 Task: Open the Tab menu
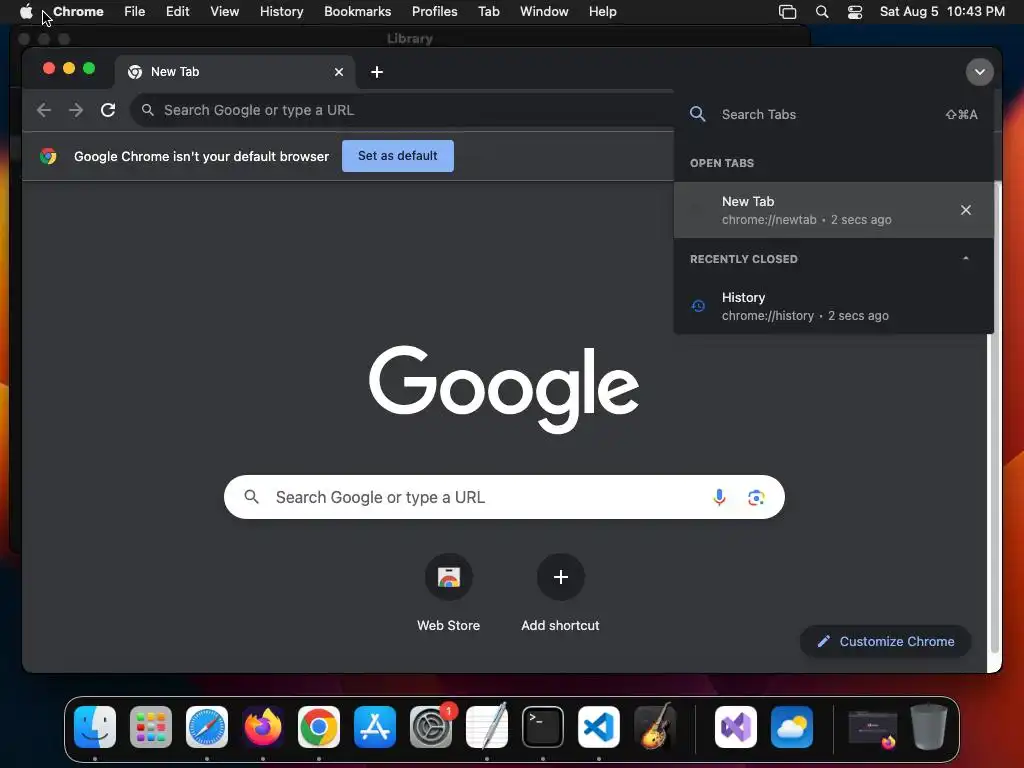click(x=488, y=12)
